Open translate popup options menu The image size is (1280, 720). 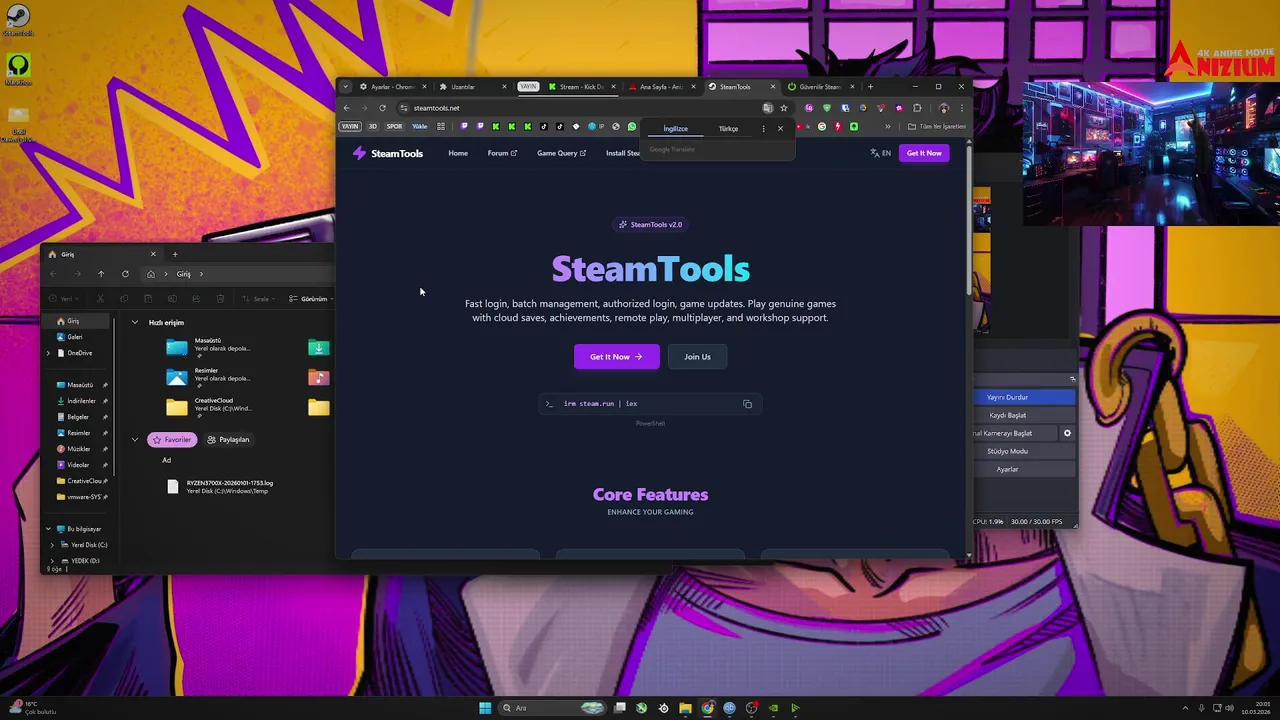(763, 128)
